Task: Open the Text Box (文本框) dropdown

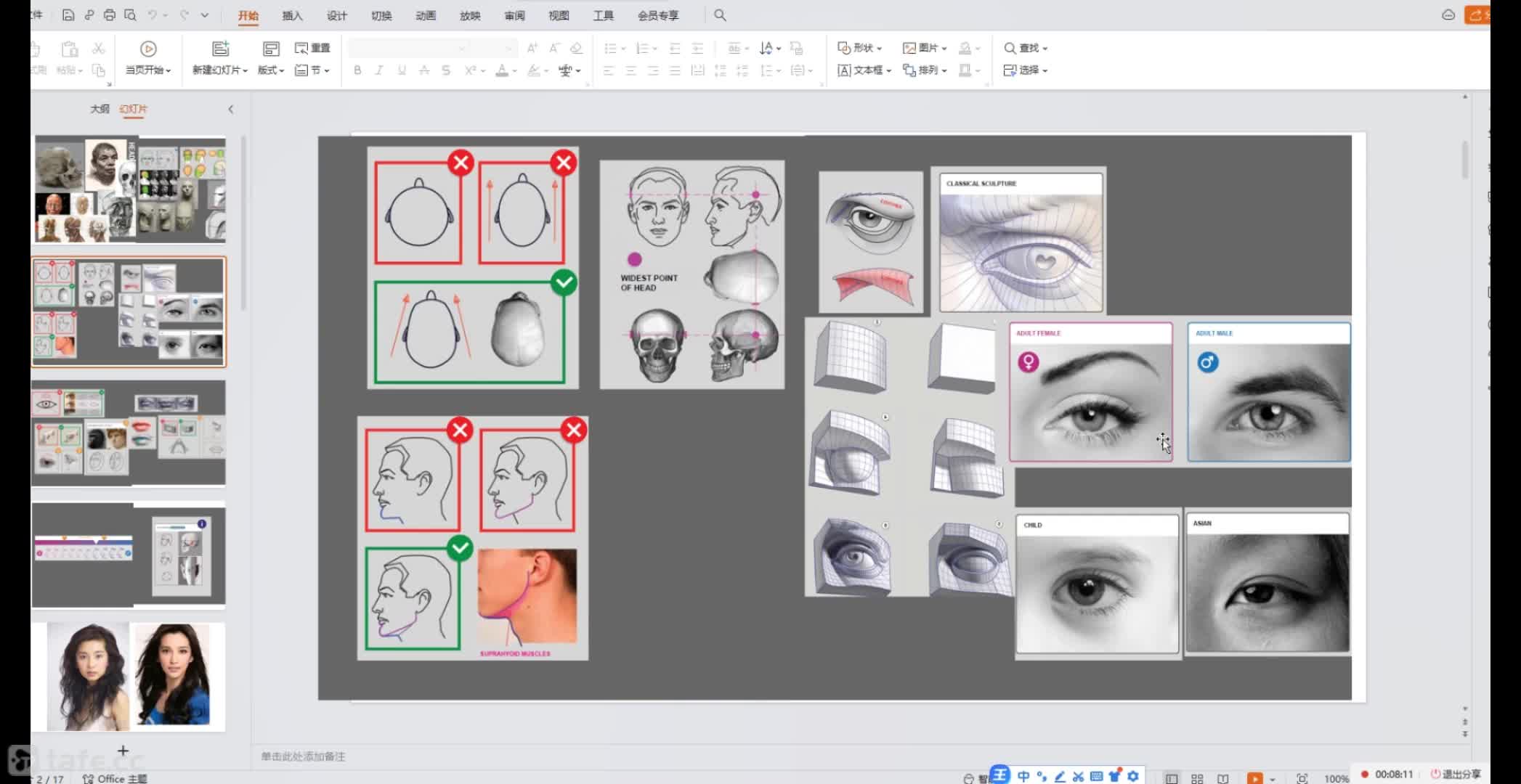Action: 864,70
